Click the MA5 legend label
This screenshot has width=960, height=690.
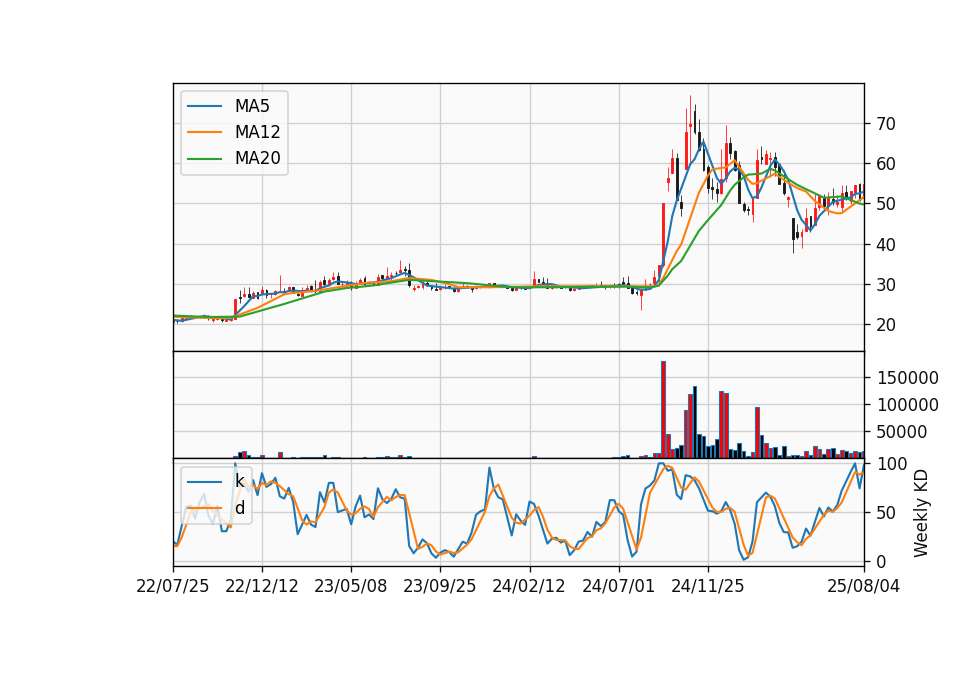(252, 106)
